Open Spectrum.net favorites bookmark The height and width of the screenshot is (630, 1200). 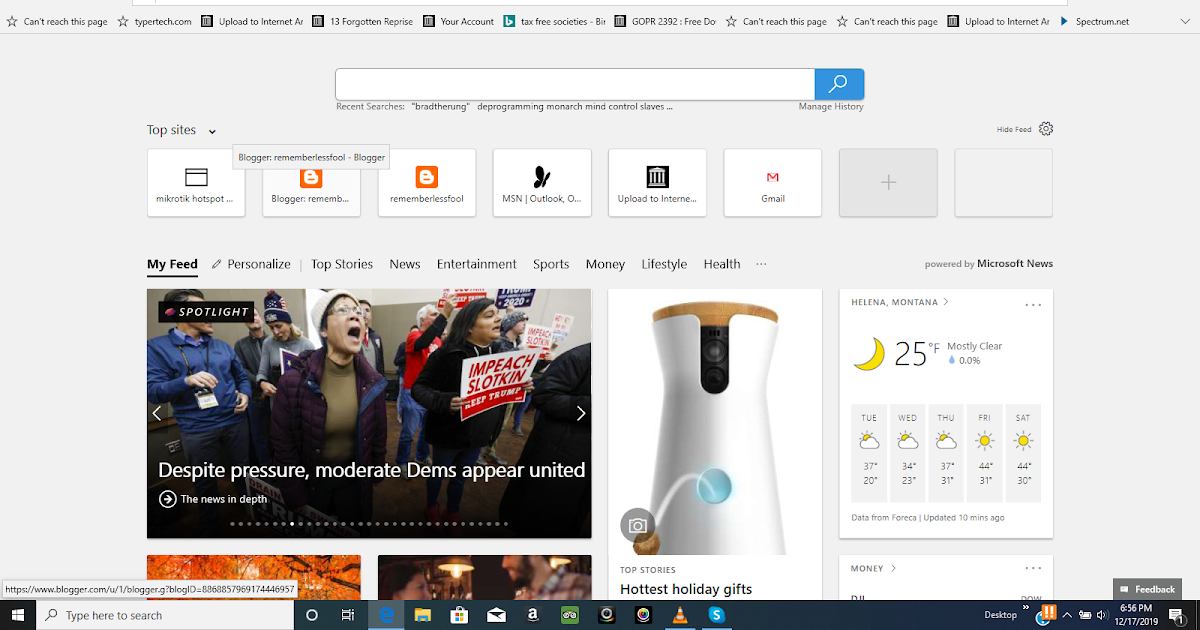click(1094, 21)
